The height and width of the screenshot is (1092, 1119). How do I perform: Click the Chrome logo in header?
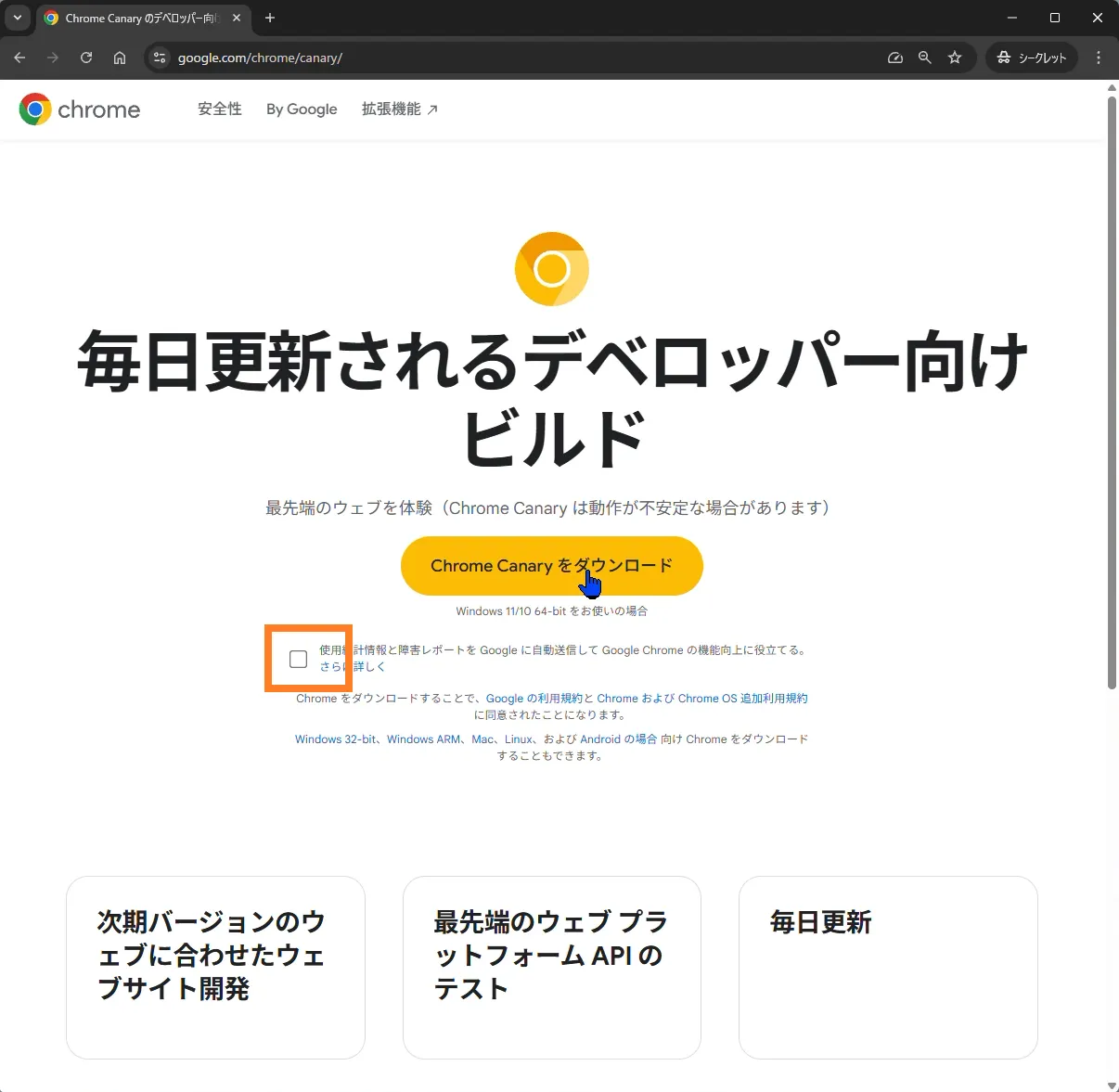(x=80, y=109)
